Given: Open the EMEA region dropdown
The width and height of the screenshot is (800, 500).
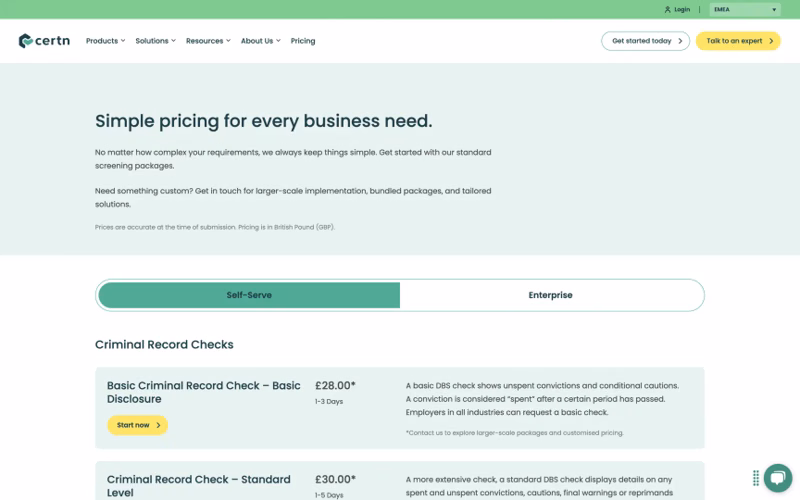Looking at the screenshot, I should (x=744, y=10).
